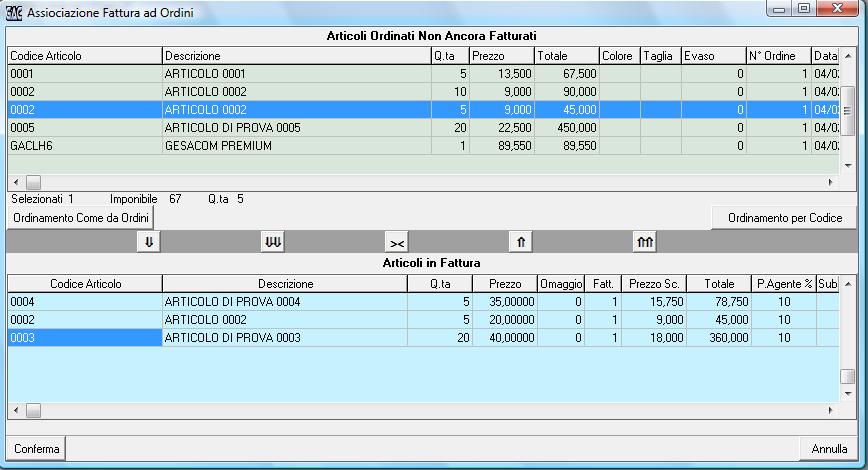Click lower table horizontal scroll-left arrow
The image size is (868, 470).
(x=16, y=410)
